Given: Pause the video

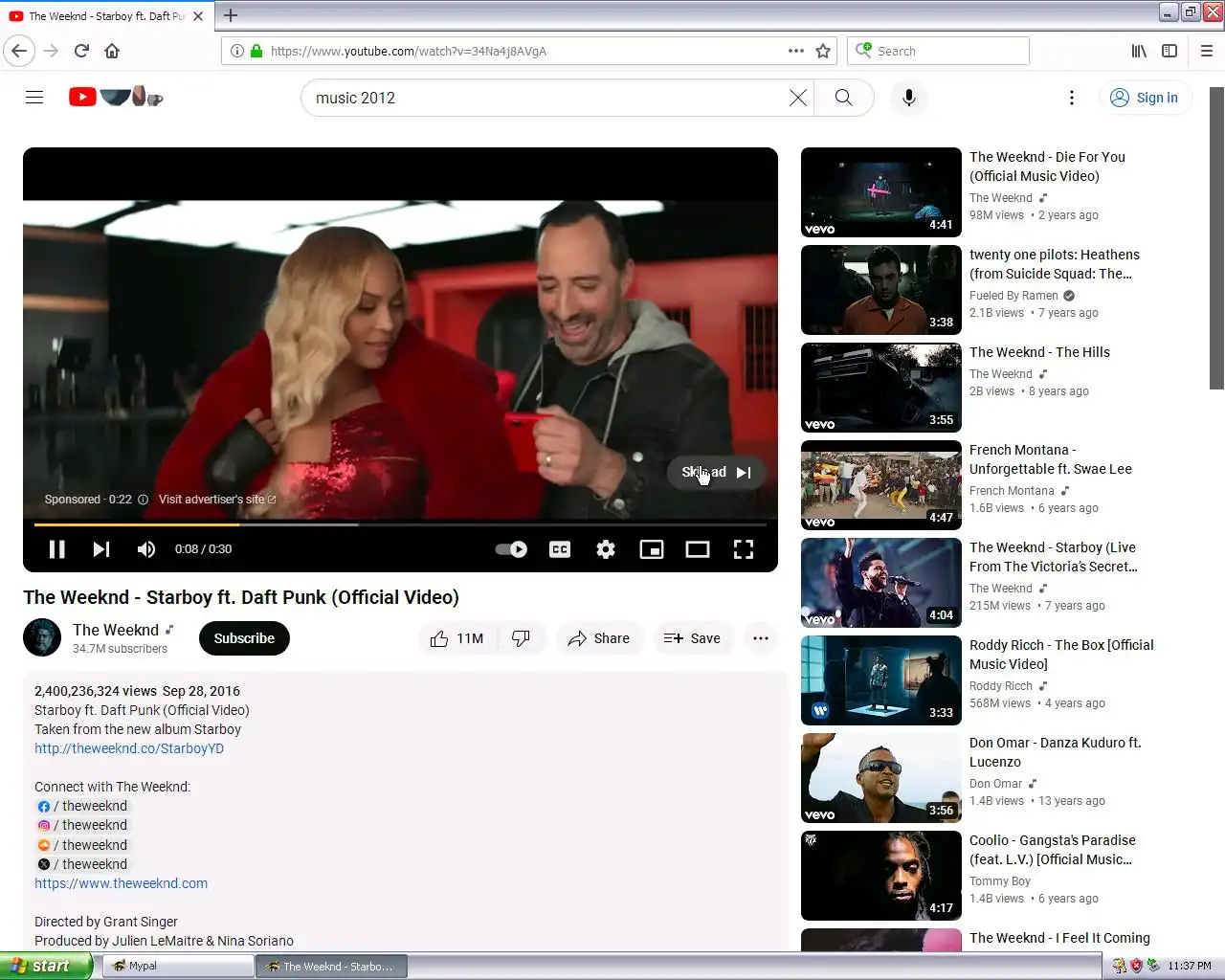Looking at the screenshot, I should pos(57,549).
